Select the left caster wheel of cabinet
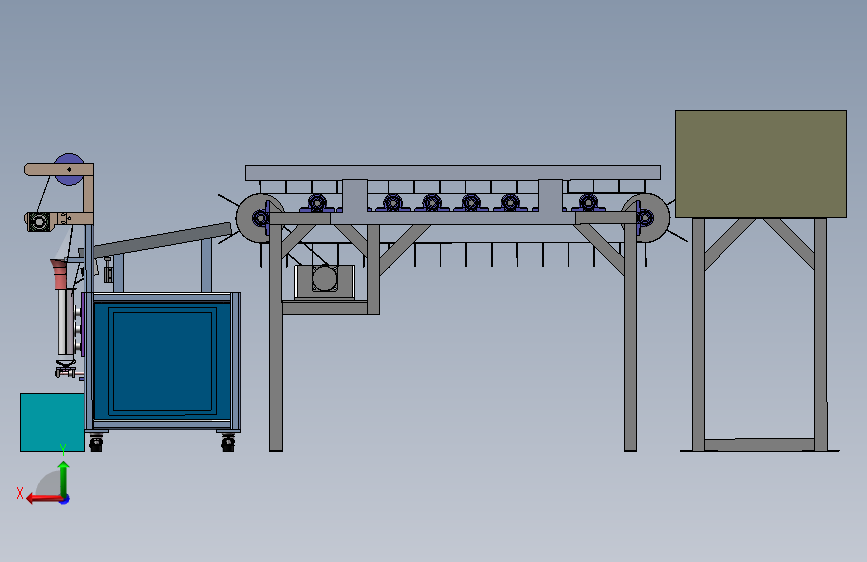This screenshot has height=562, width=867. 96,443
